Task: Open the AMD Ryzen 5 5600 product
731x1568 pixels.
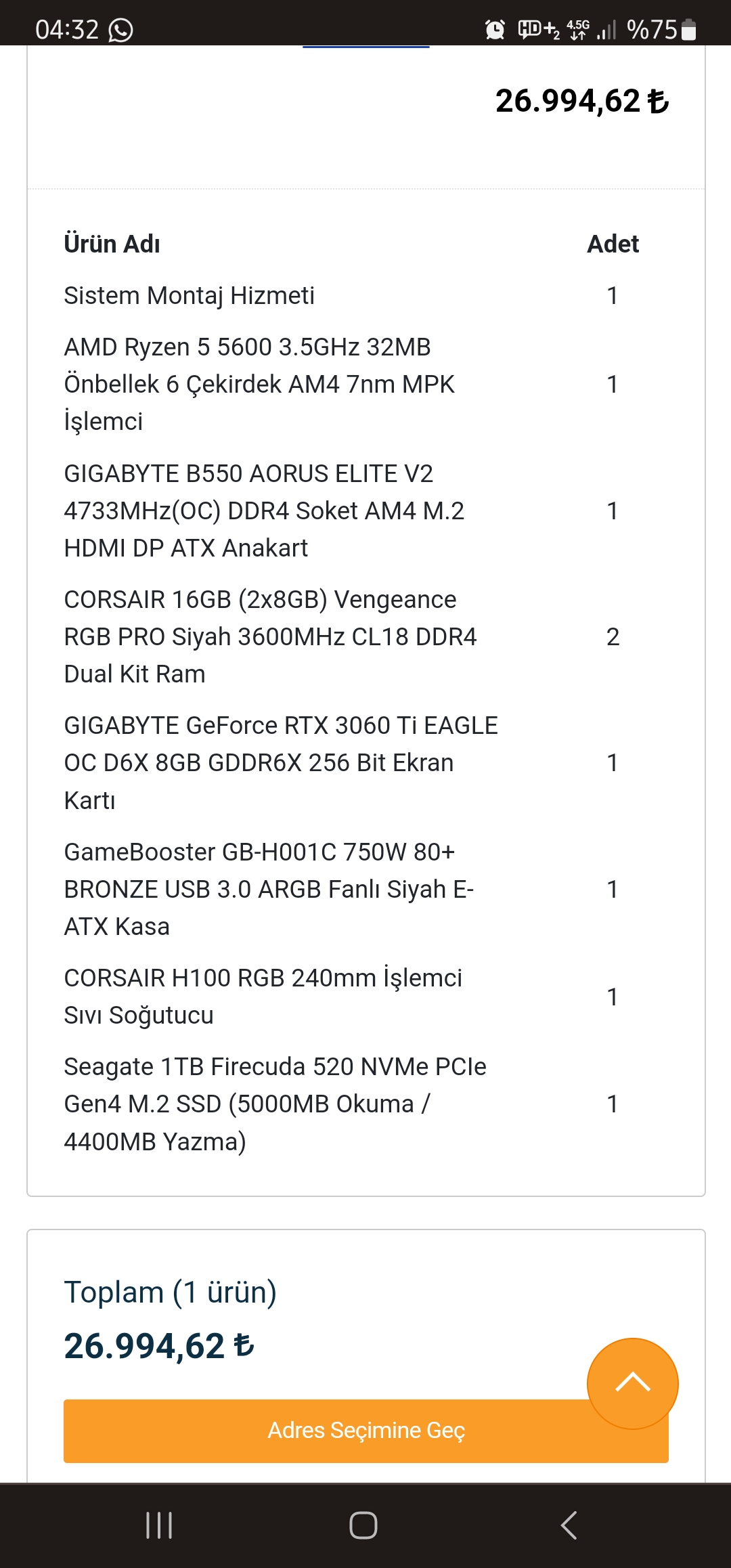Action: [x=259, y=384]
